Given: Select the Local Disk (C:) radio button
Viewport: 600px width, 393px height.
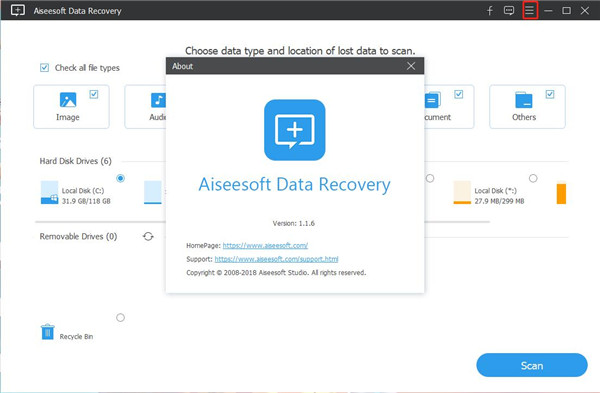Looking at the screenshot, I should pos(121,178).
